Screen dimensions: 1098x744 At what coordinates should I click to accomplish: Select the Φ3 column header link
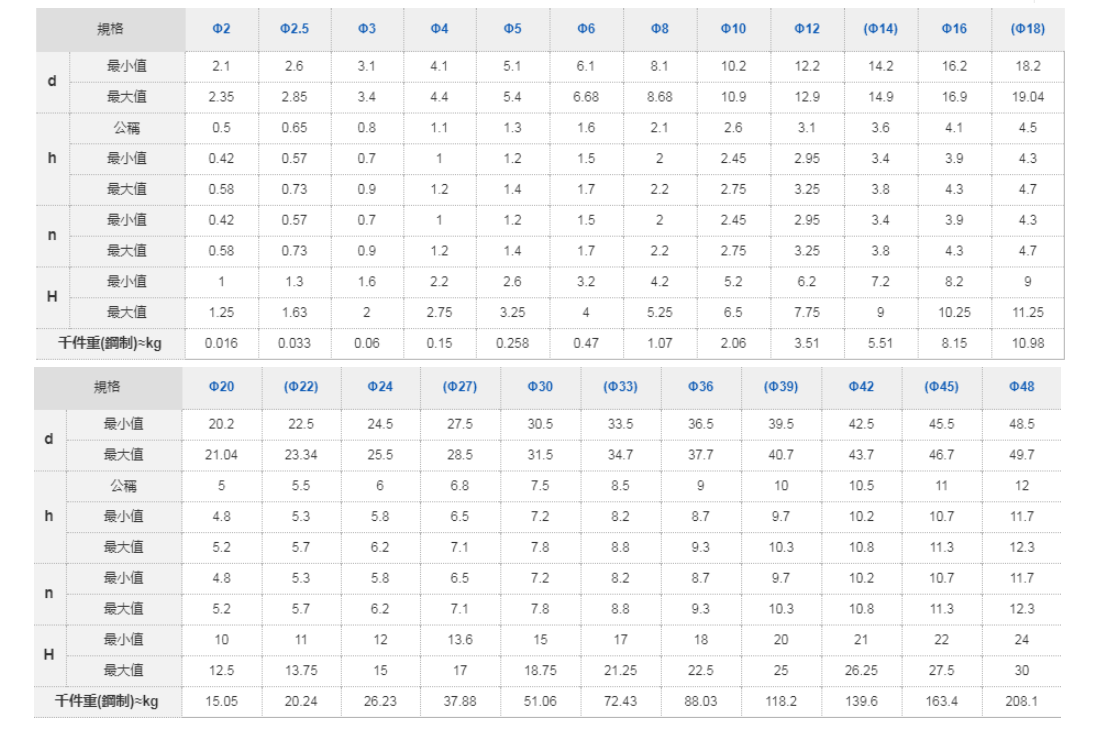pos(367,29)
